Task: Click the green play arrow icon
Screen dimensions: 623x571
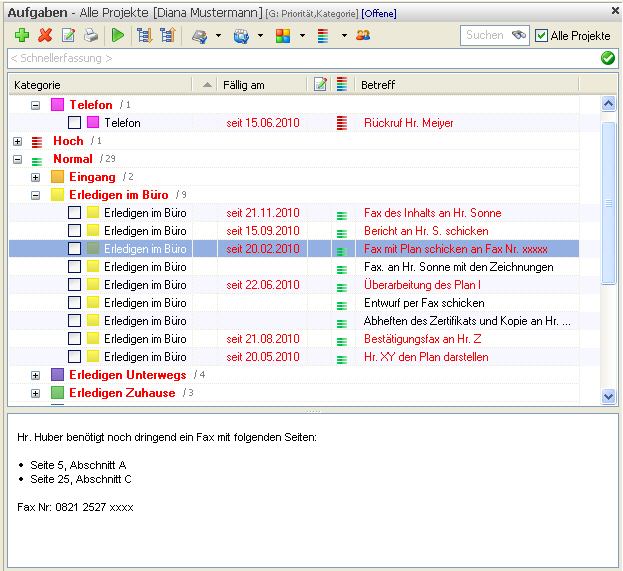Action: 118,35
